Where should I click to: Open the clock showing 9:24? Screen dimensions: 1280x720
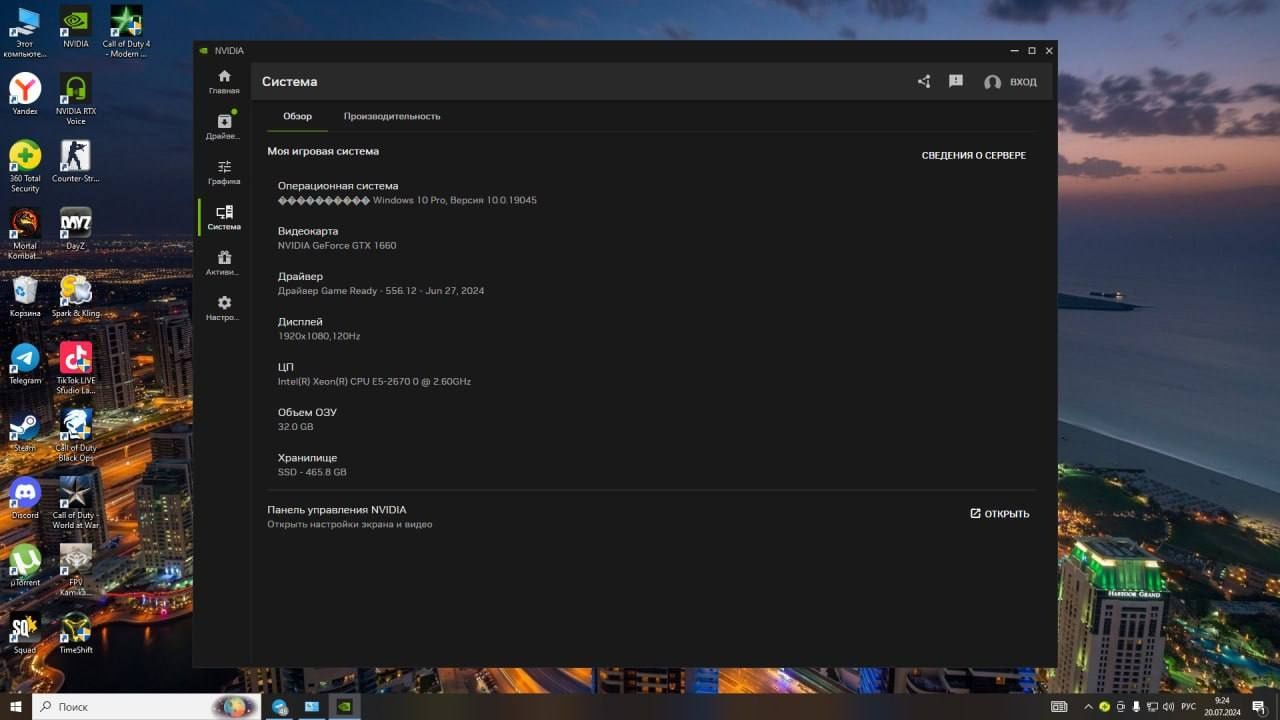click(1222, 706)
